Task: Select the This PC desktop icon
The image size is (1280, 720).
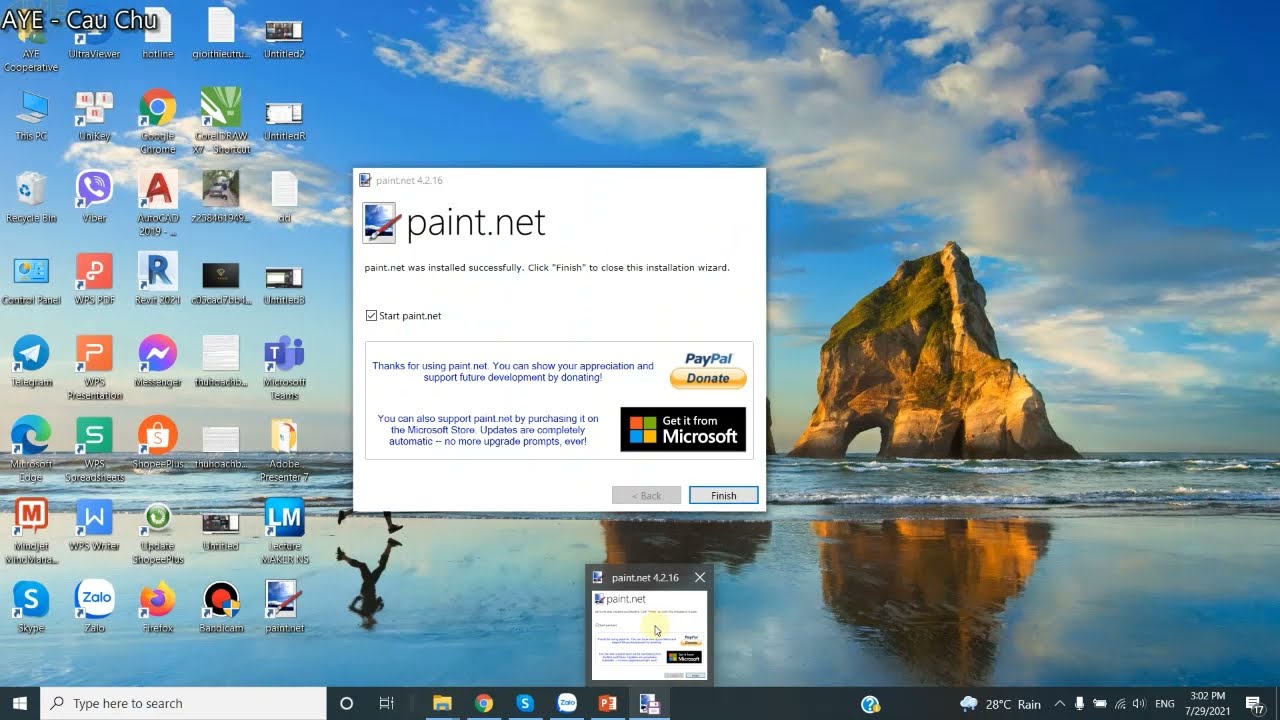Action: coord(31,116)
